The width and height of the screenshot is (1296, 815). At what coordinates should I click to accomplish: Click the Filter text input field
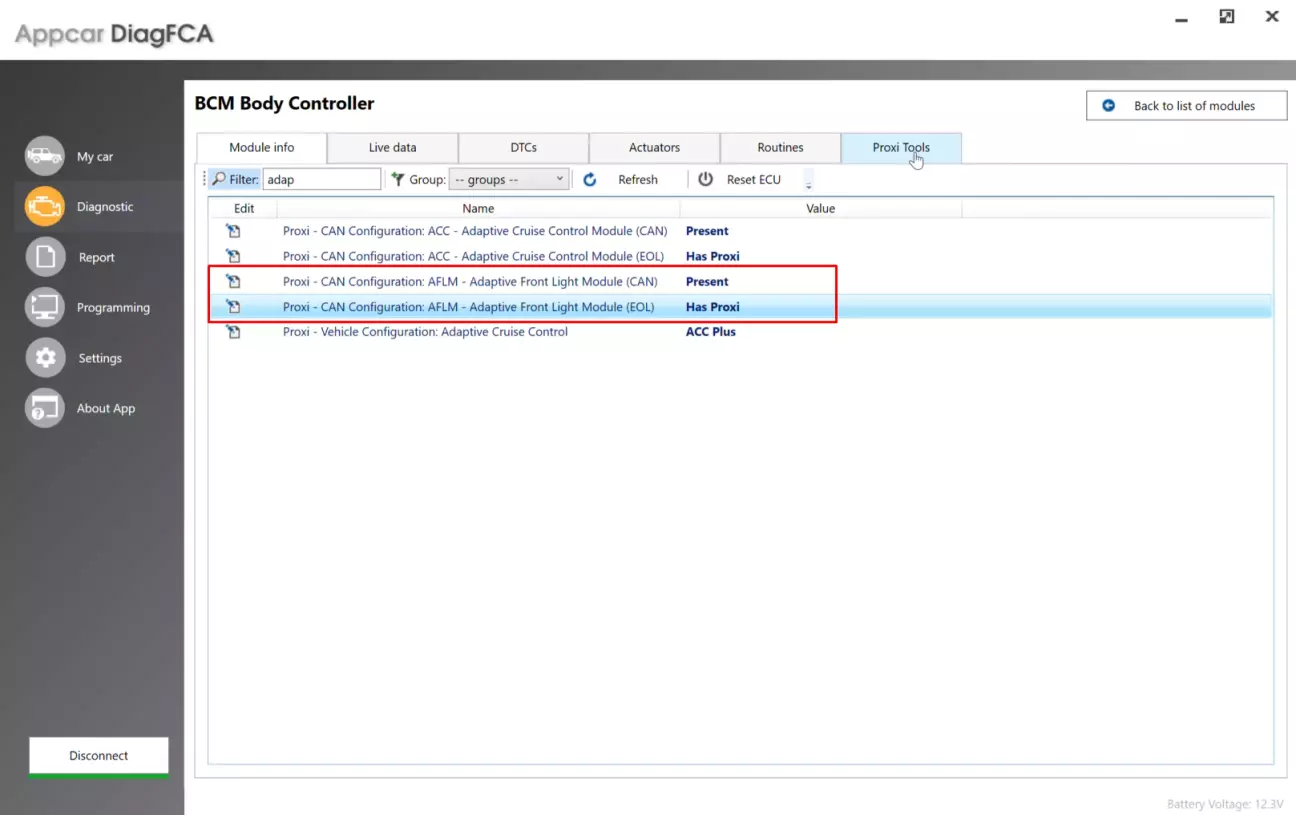(x=321, y=180)
